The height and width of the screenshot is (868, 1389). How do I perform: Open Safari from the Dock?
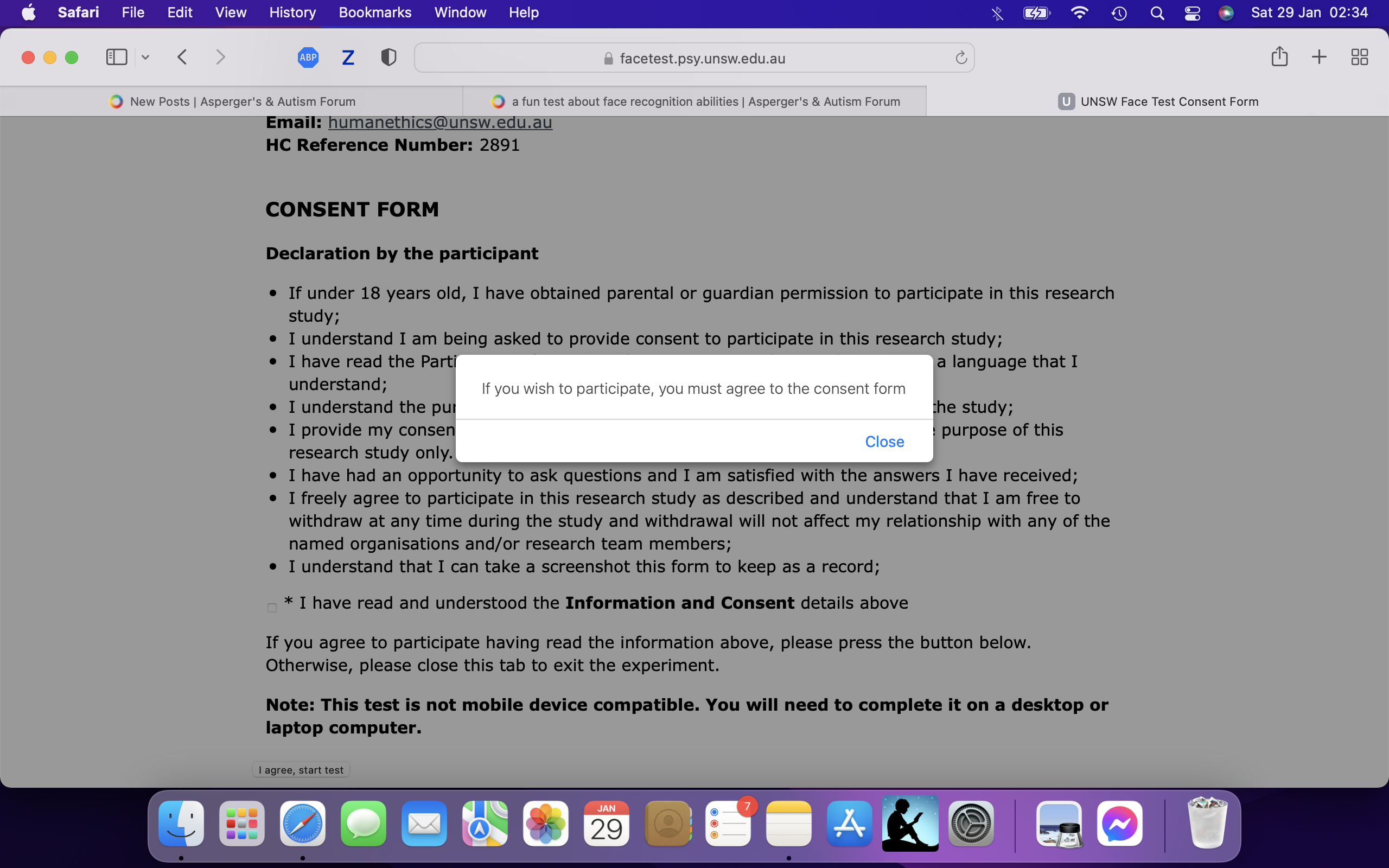302,824
